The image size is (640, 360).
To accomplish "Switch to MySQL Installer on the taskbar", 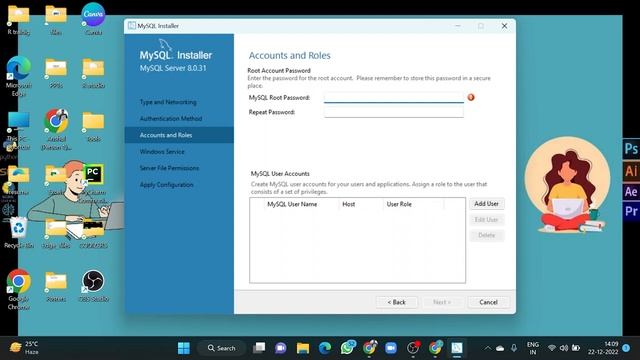I will pos(457,348).
